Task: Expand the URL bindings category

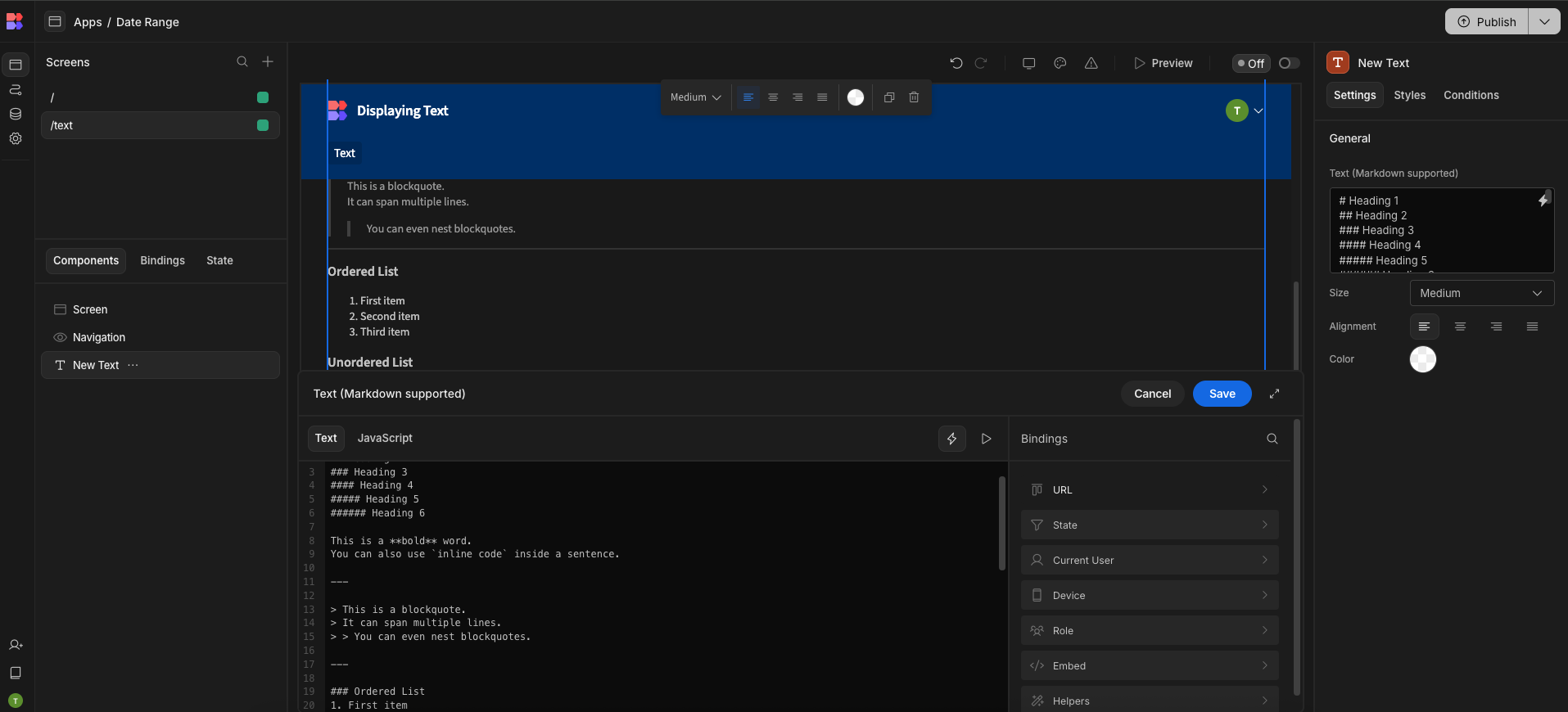Action: click(1150, 489)
